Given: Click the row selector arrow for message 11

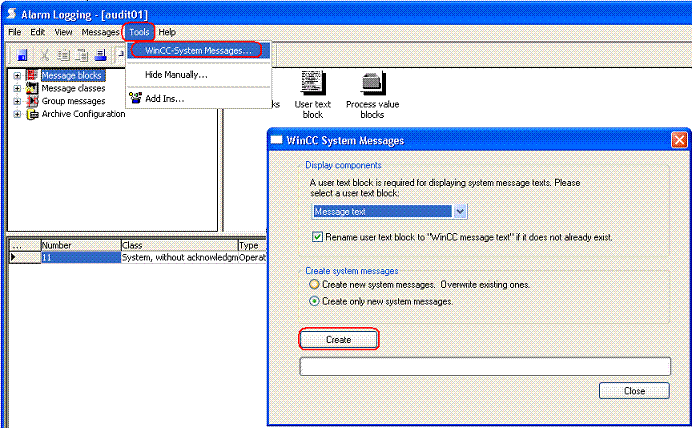Looking at the screenshot, I should 25,257.
